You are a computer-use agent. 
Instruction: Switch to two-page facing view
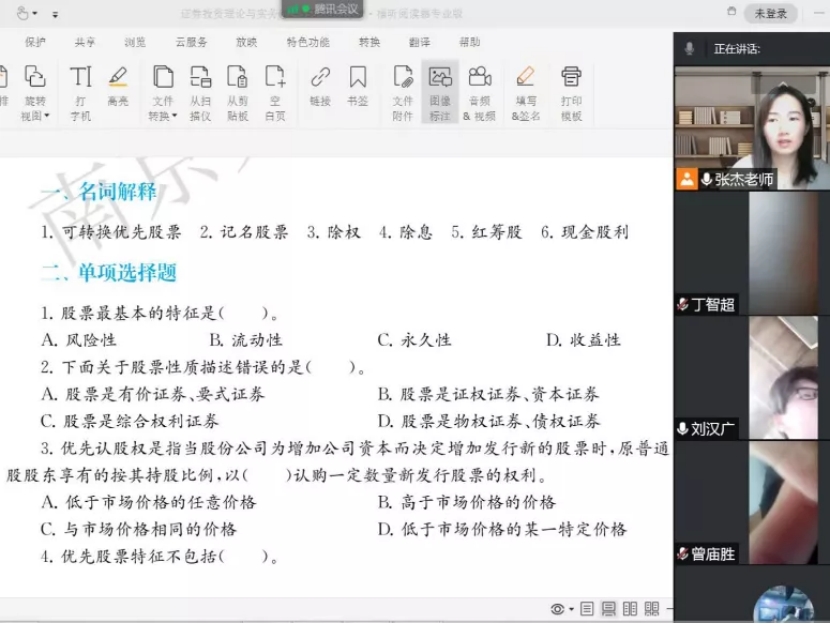630,609
